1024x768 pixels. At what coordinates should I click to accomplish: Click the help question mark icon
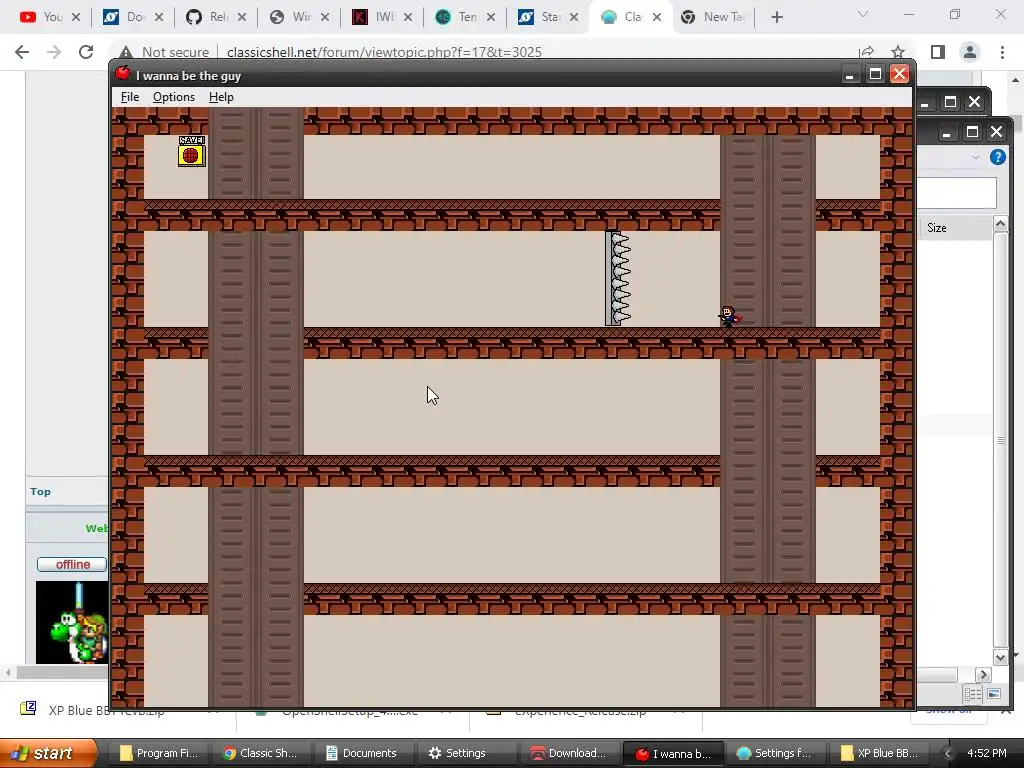point(997,157)
